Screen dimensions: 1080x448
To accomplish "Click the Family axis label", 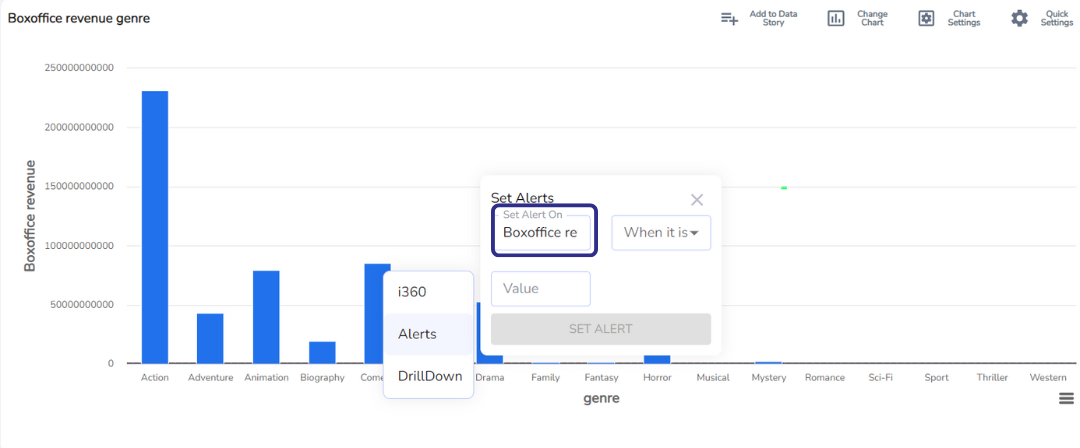I will point(546,378).
